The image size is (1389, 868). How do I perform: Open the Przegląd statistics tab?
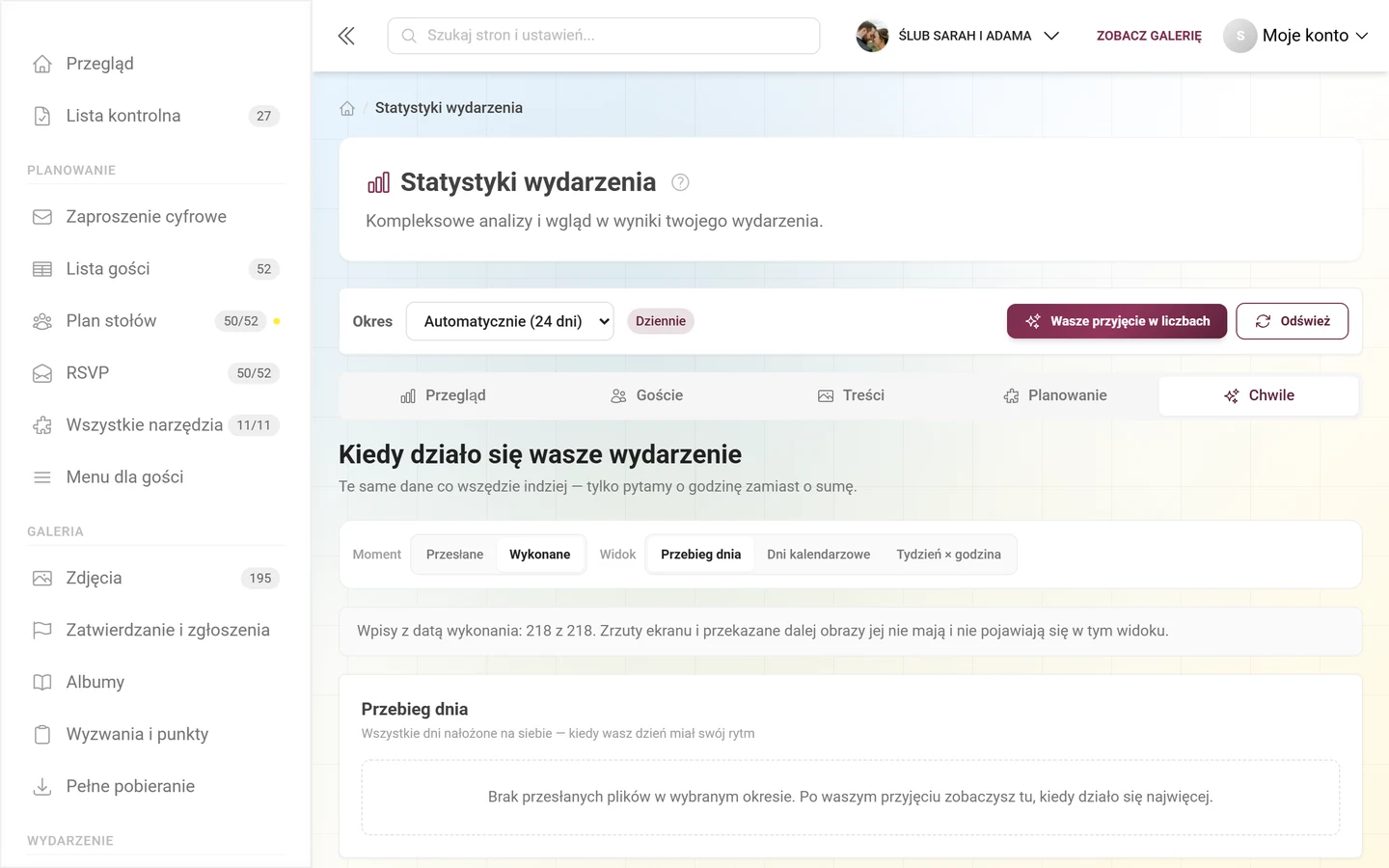[x=444, y=395]
